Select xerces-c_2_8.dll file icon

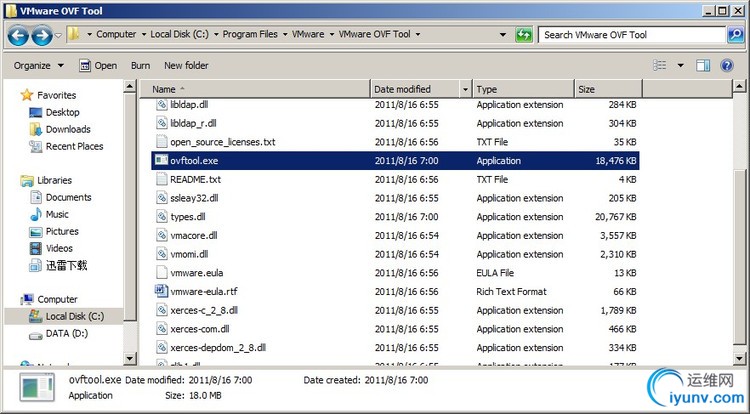162,310
